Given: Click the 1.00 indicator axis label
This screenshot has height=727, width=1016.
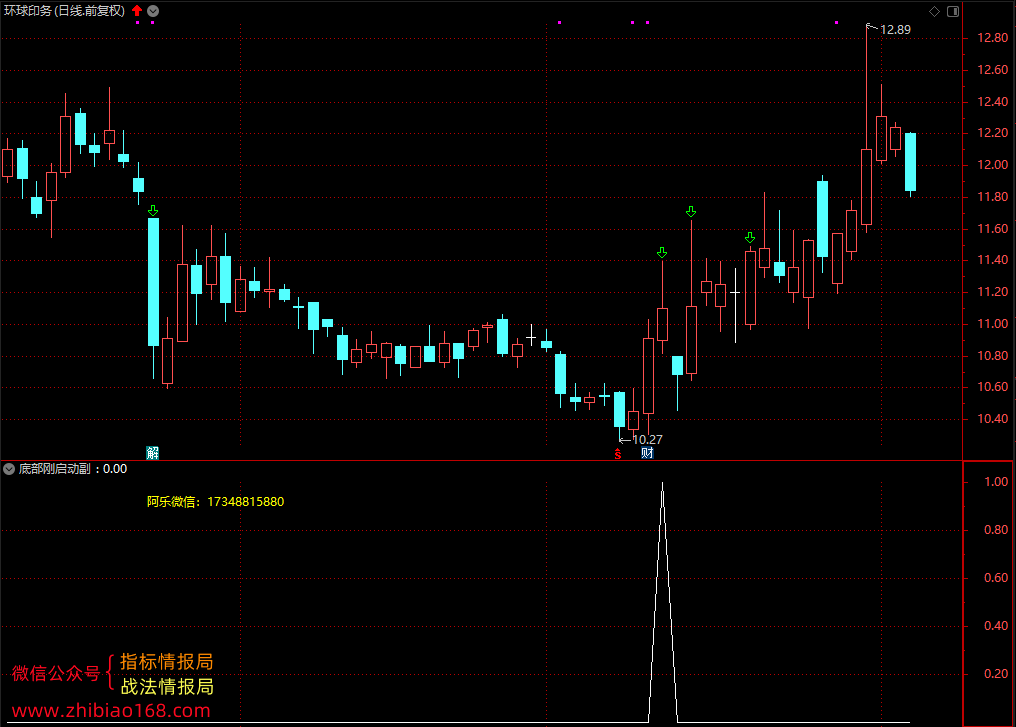Looking at the screenshot, I should 996,481.
